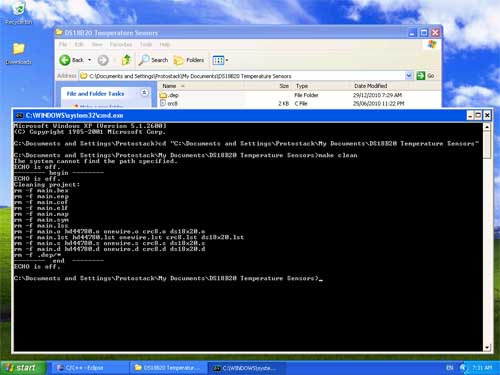Expand the Back button history dropdown arrow
The width and height of the screenshot is (500, 375).
click(x=90, y=60)
